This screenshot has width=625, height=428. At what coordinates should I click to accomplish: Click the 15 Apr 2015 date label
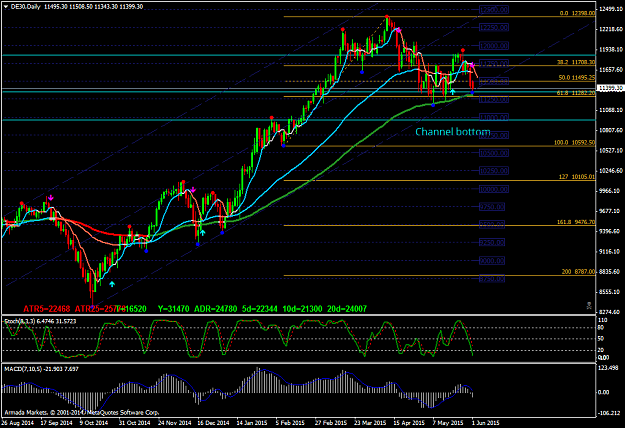[409, 423]
